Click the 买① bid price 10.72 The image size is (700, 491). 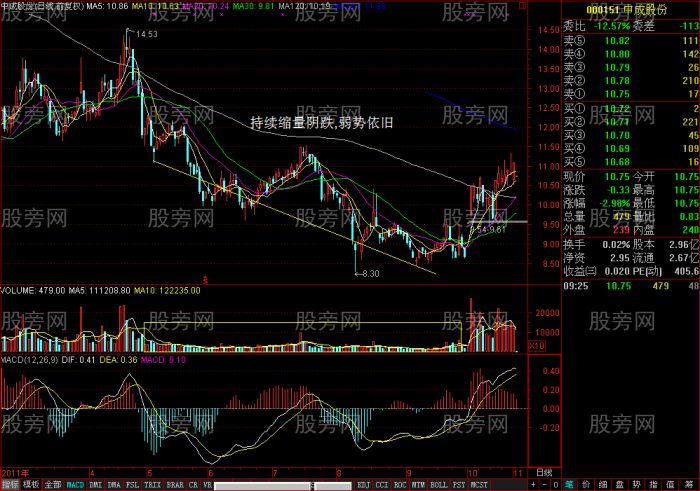coord(617,109)
